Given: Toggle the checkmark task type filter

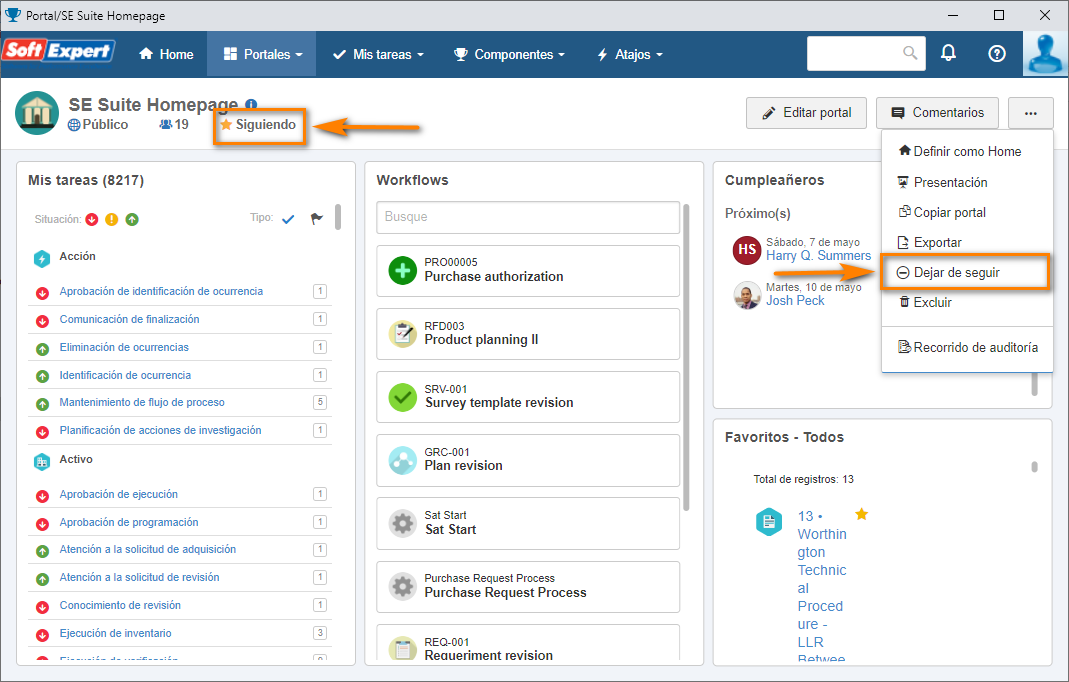Looking at the screenshot, I should [288, 219].
